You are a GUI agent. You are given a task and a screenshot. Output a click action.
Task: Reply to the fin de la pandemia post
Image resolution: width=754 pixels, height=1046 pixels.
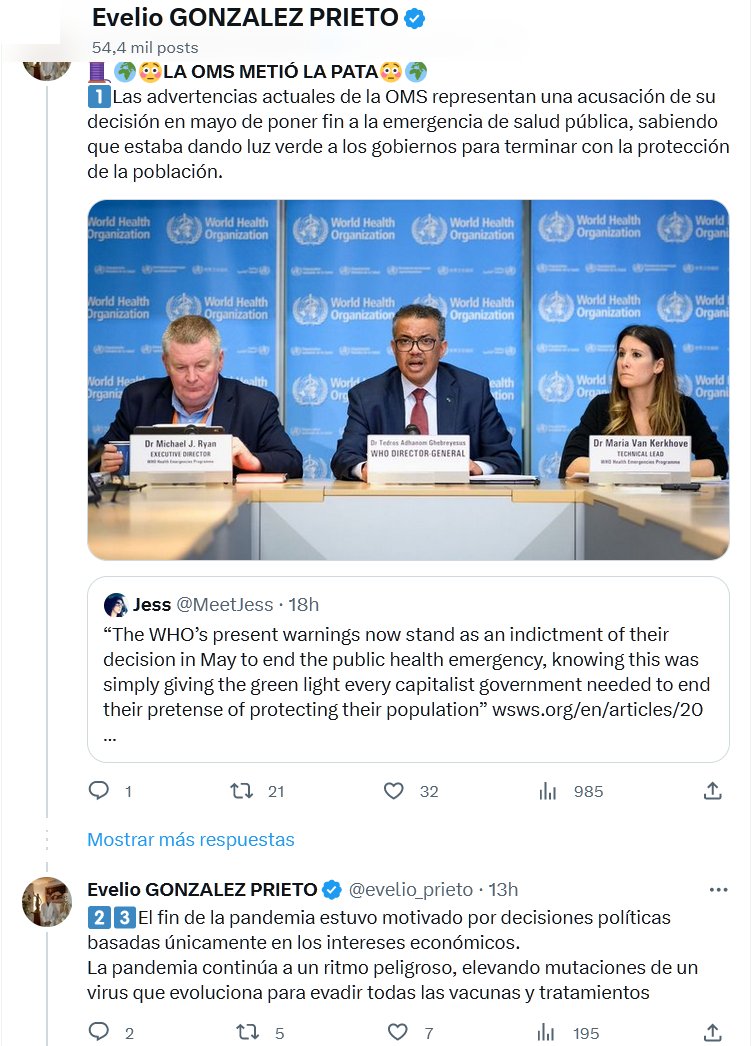[x=98, y=1031]
